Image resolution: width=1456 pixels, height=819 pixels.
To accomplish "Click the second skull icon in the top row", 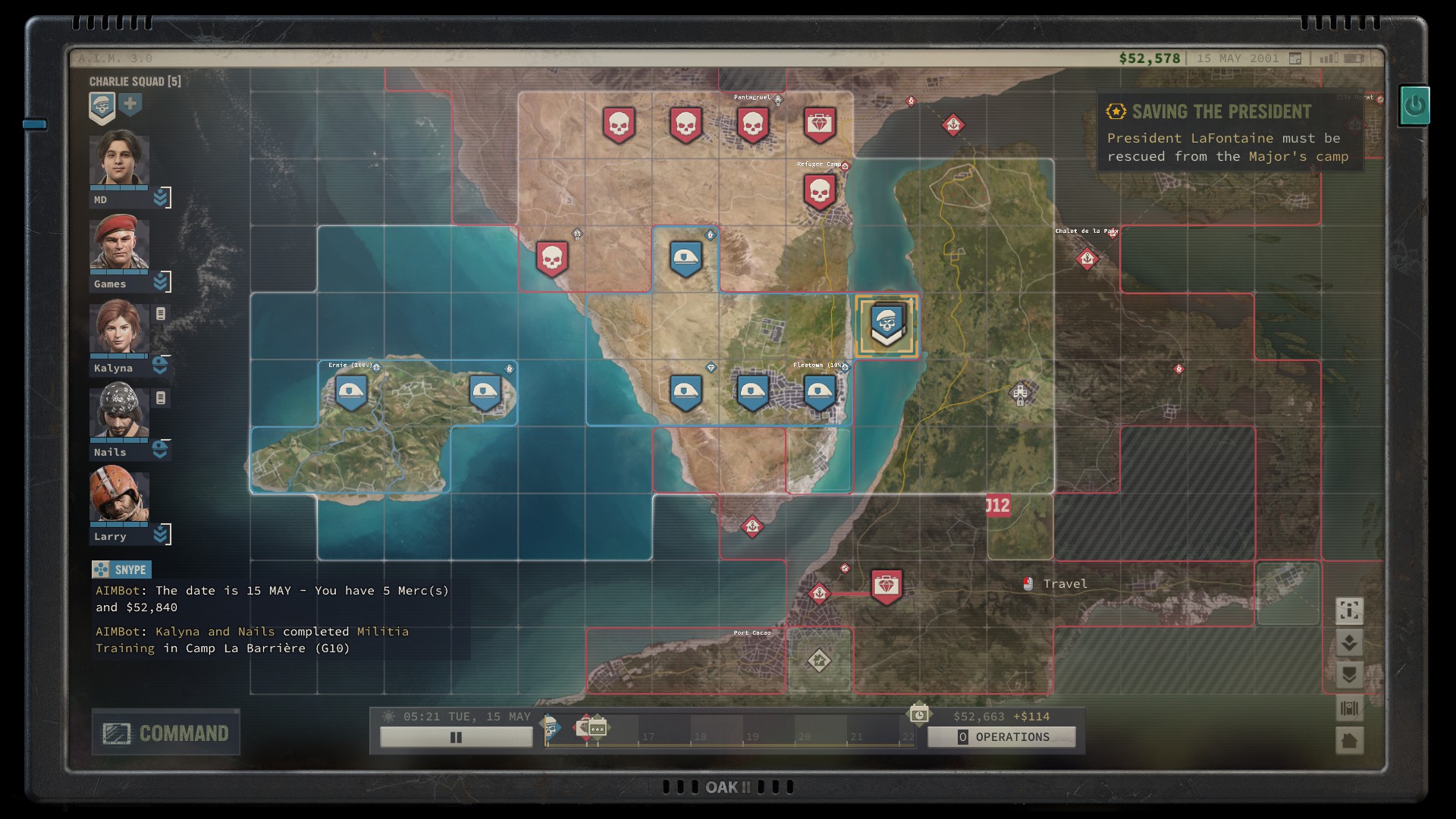I will pos(686,125).
